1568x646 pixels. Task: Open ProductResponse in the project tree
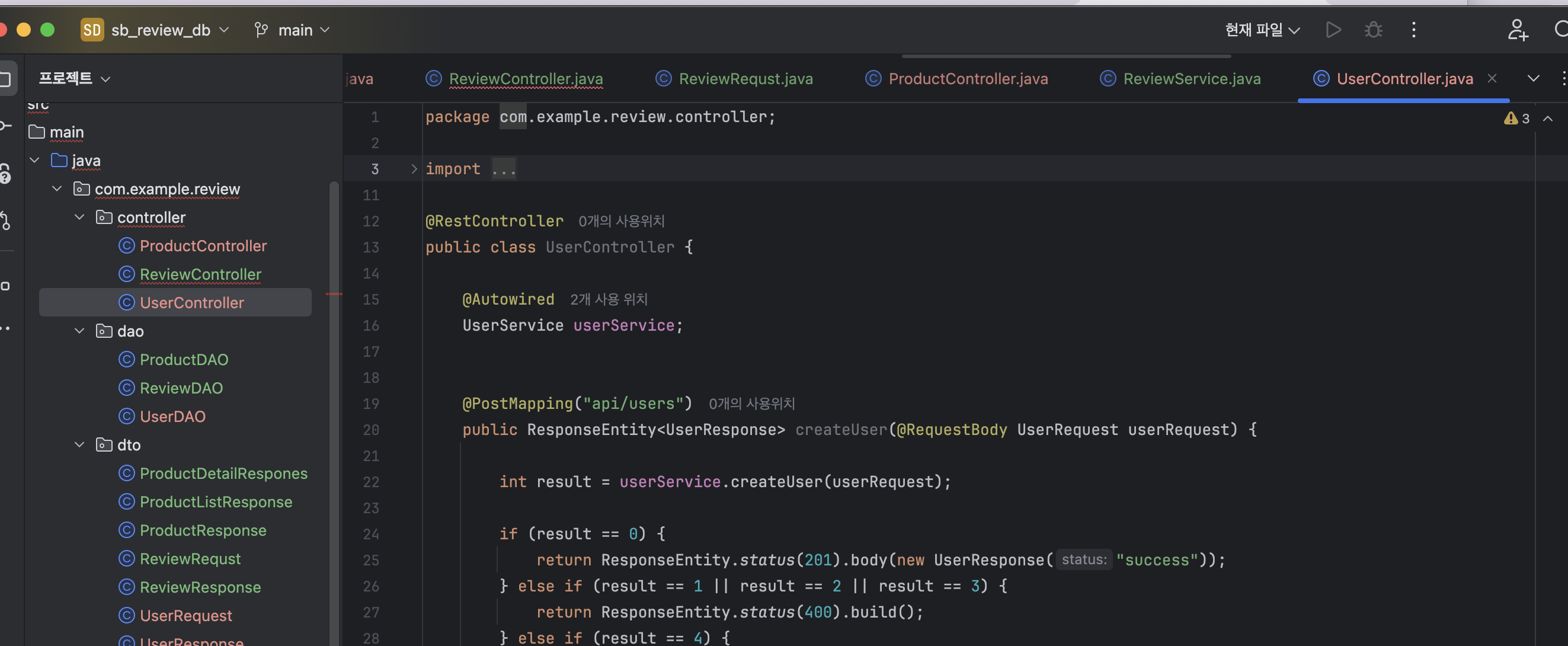203,530
